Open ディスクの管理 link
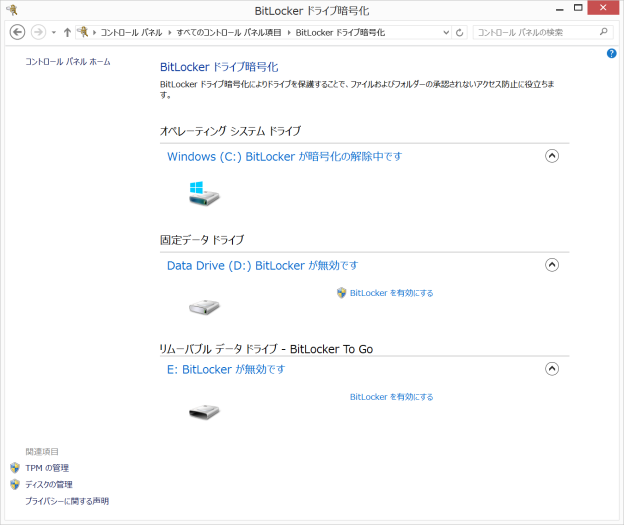Screen dimensions: 624x525 [49, 484]
